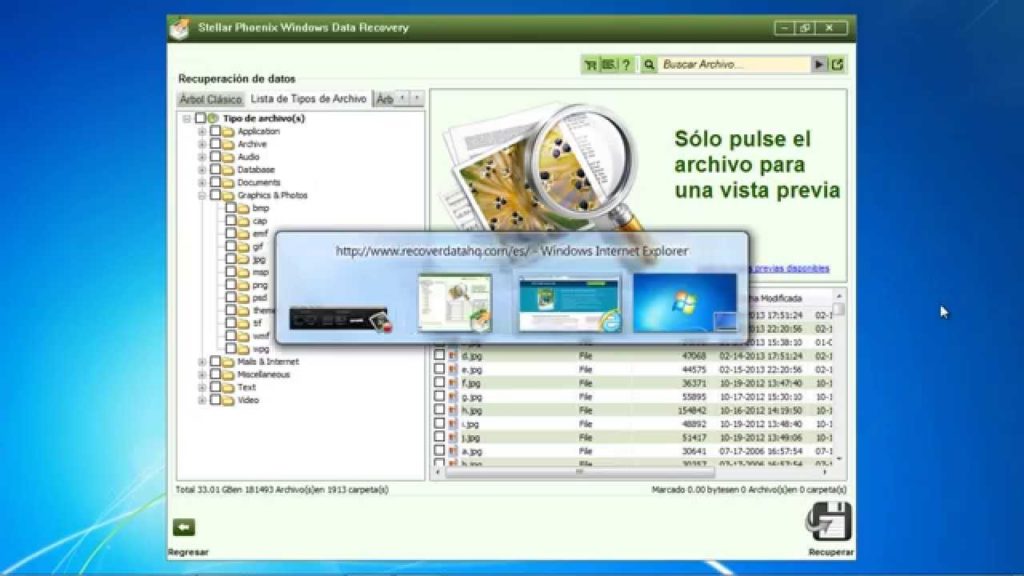Enable the Video folder checkbox
The width and height of the screenshot is (1024, 576).
215,400
